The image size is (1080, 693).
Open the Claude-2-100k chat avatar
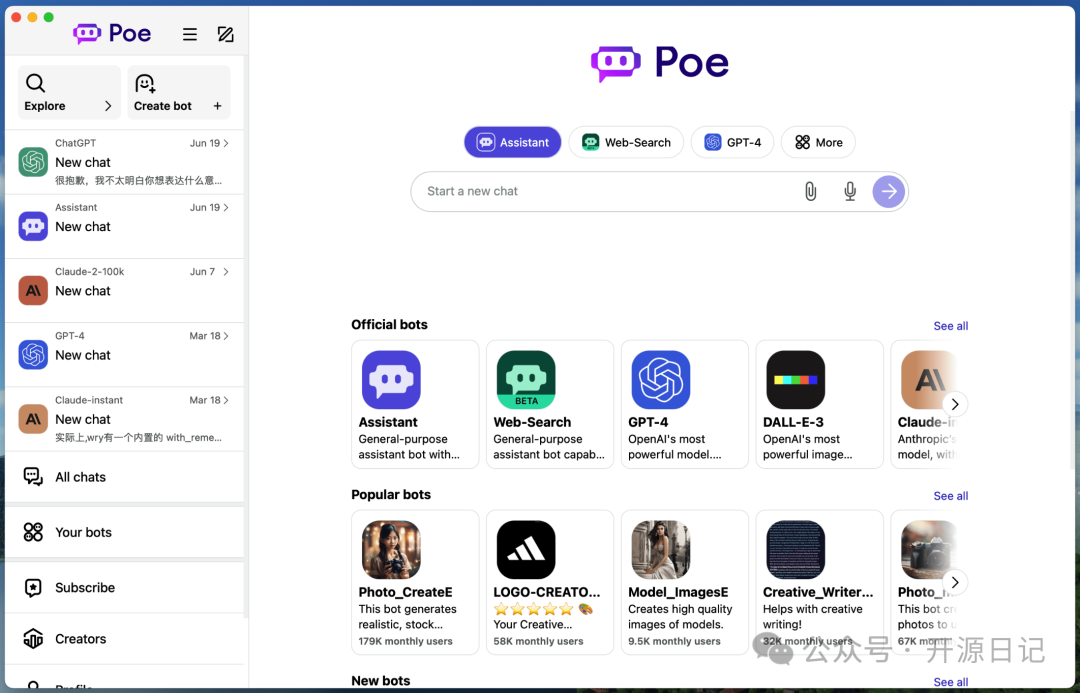click(33, 291)
